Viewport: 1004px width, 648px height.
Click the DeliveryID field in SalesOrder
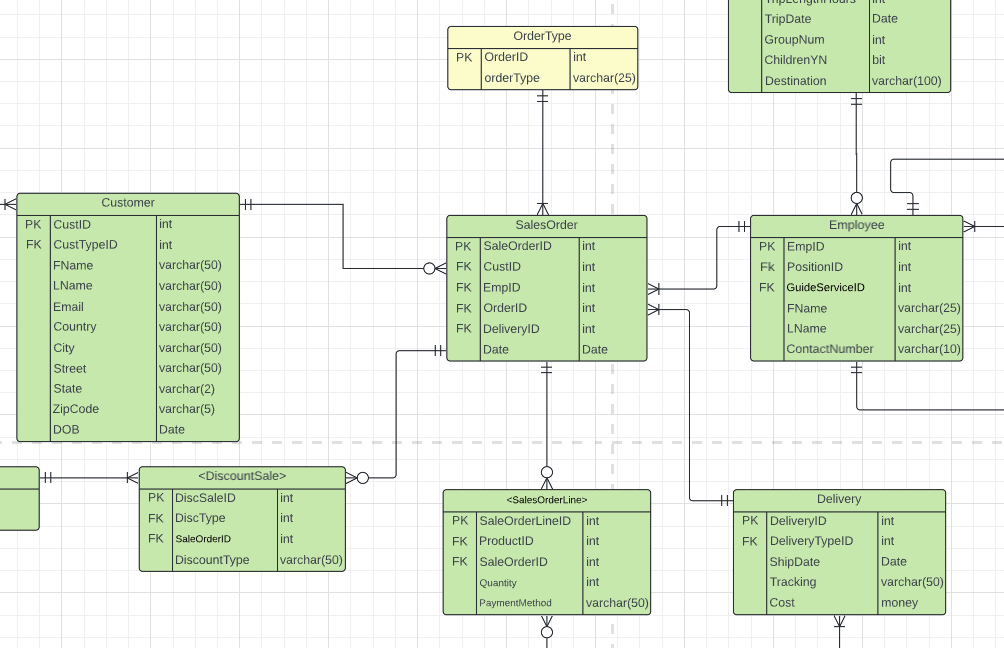click(x=511, y=329)
